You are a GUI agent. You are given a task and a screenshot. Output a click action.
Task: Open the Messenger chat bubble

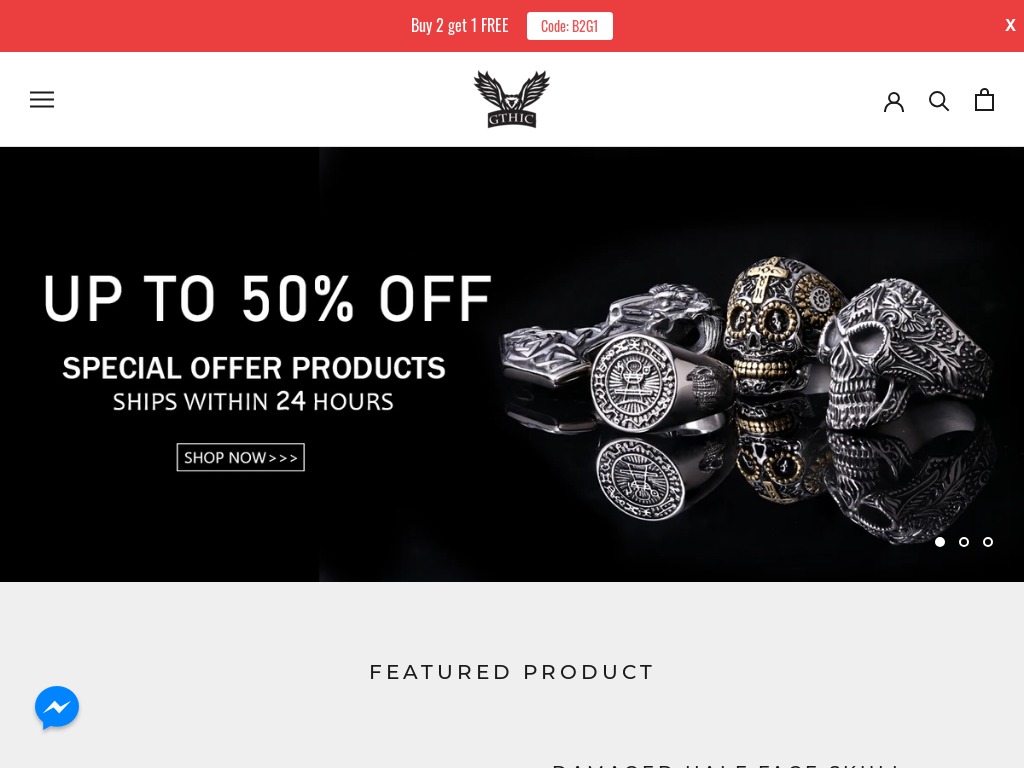point(57,707)
